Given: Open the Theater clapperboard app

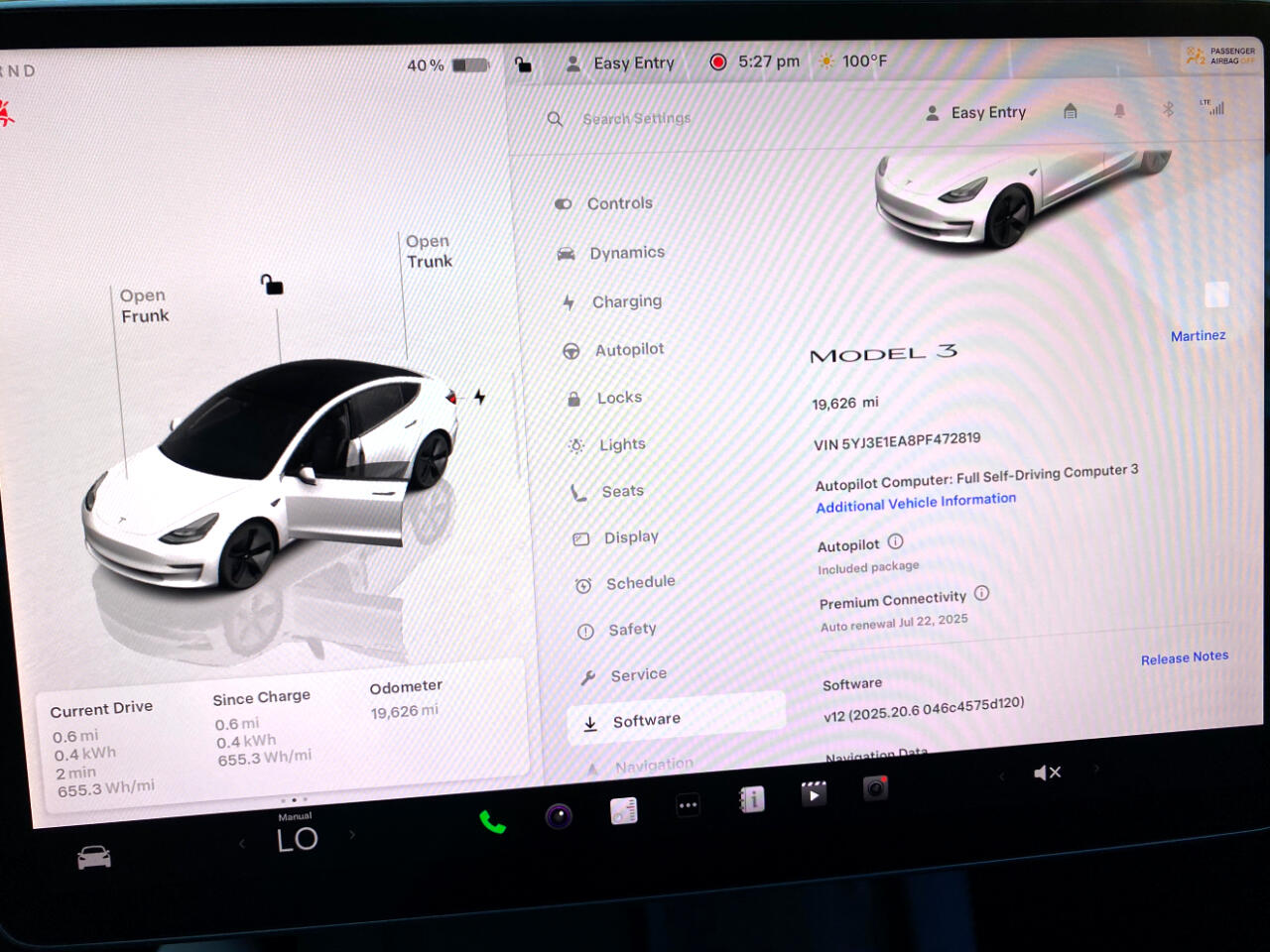Looking at the screenshot, I should tap(814, 793).
